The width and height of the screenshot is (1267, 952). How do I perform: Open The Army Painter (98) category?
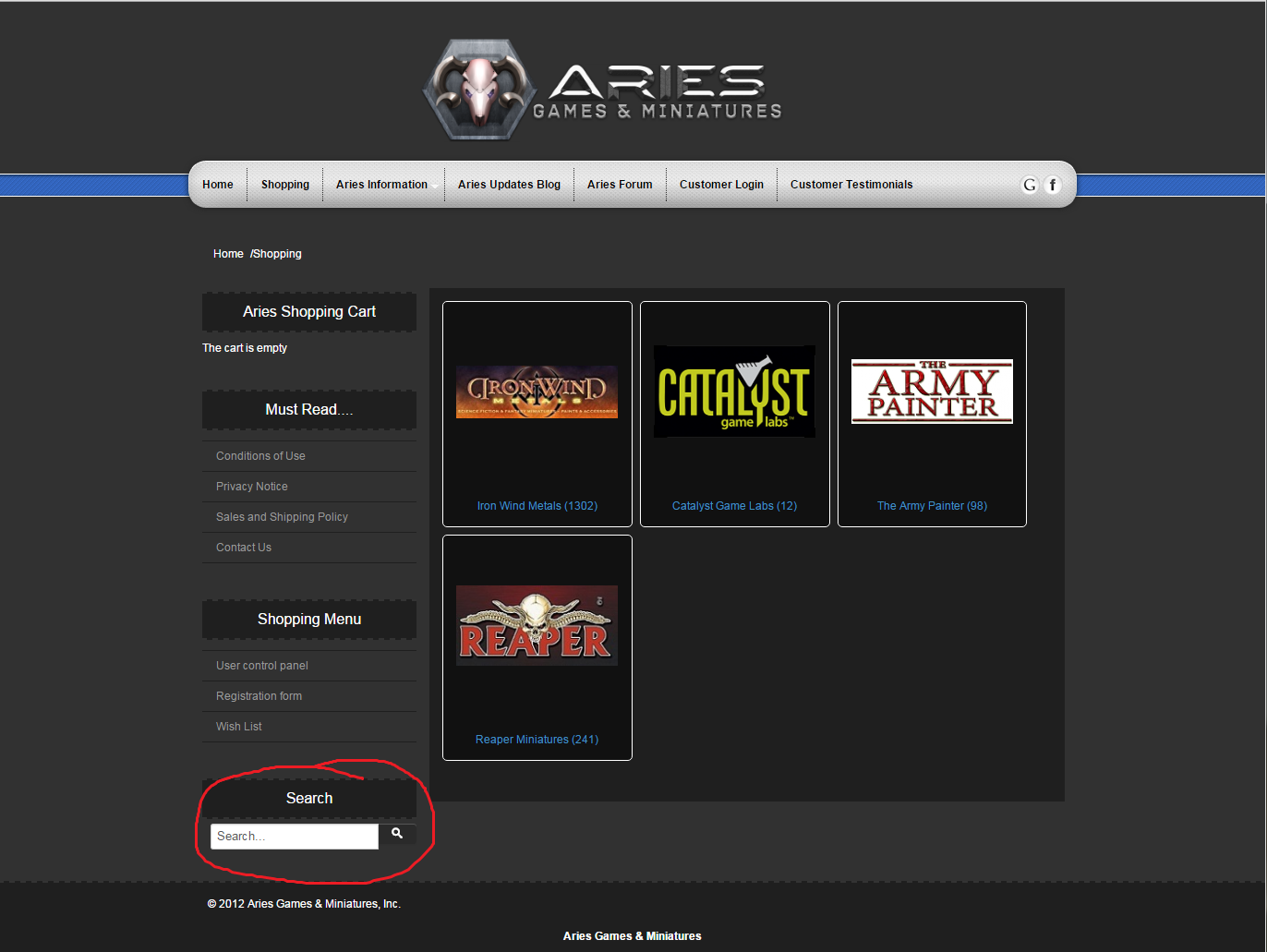pyautogui.click(x=932, y=506)
